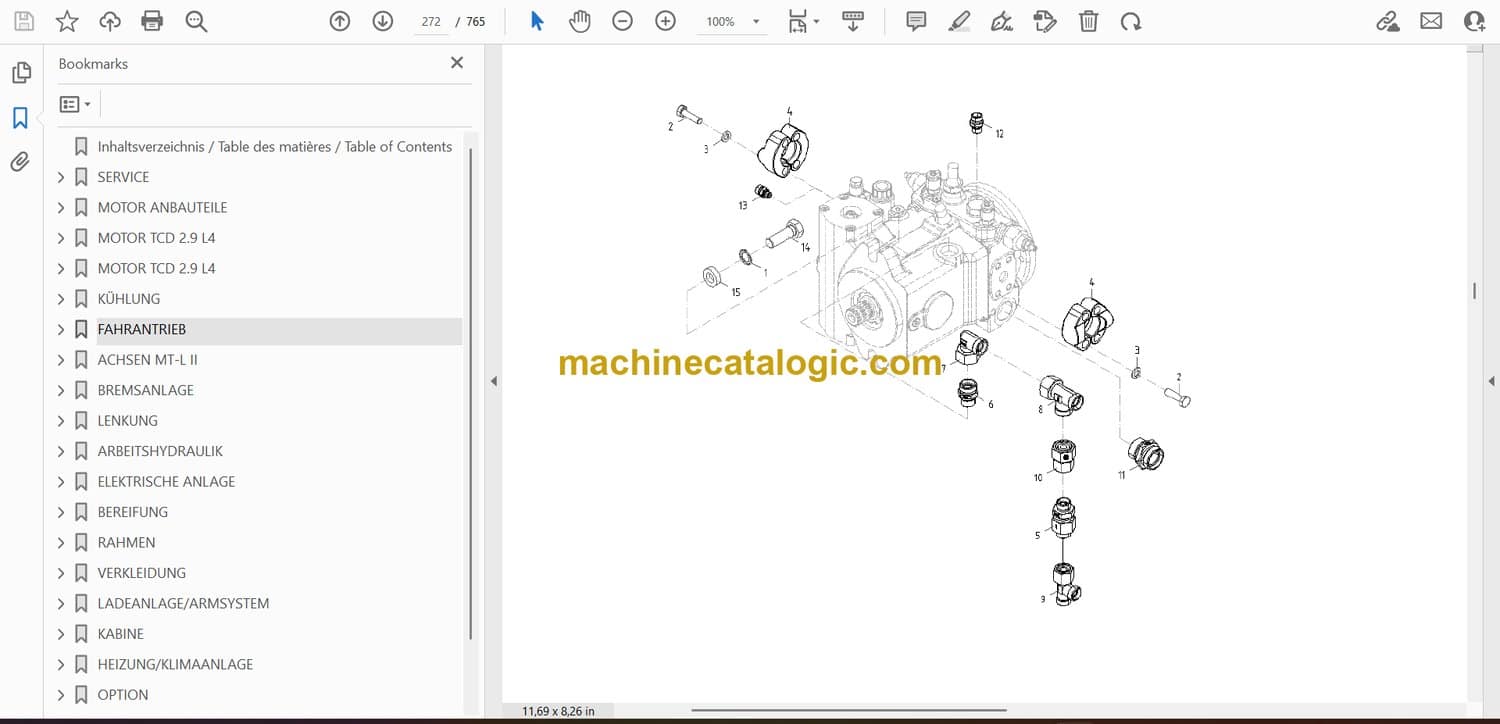Expand the BREMSANLAGE bookmark
1500x724 pixels.
(61, 390)
